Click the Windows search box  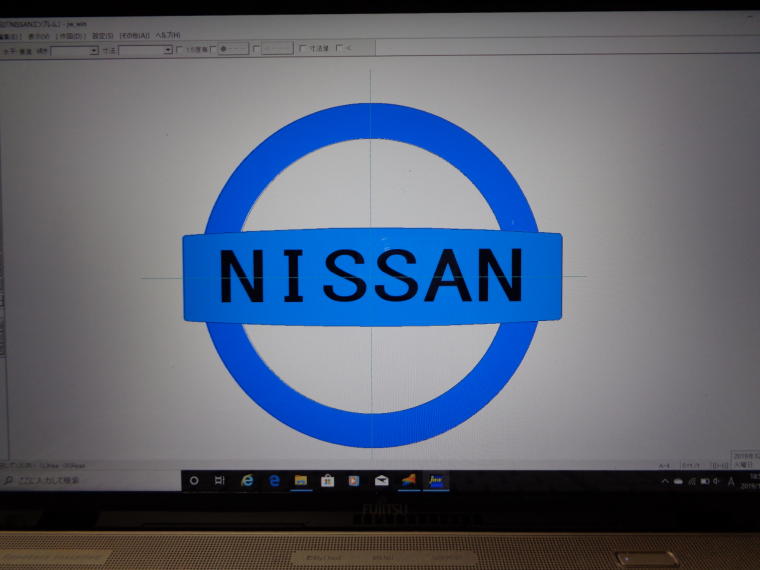(x=91, y=480)
